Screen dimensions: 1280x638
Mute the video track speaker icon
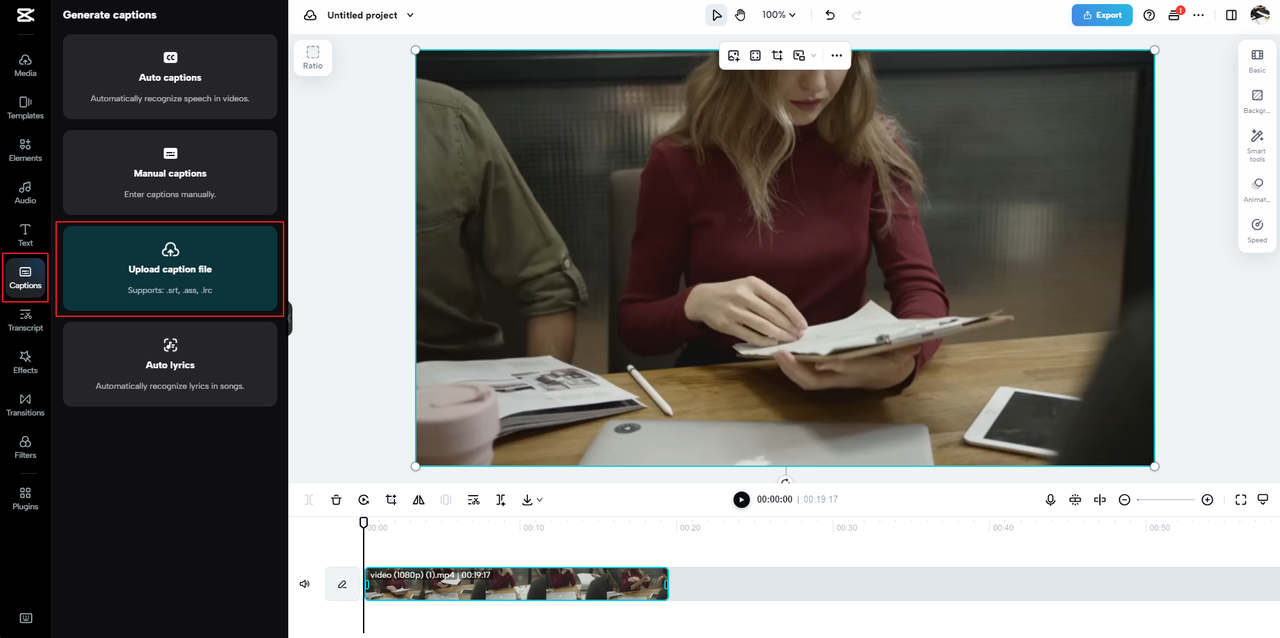[305, 584]
